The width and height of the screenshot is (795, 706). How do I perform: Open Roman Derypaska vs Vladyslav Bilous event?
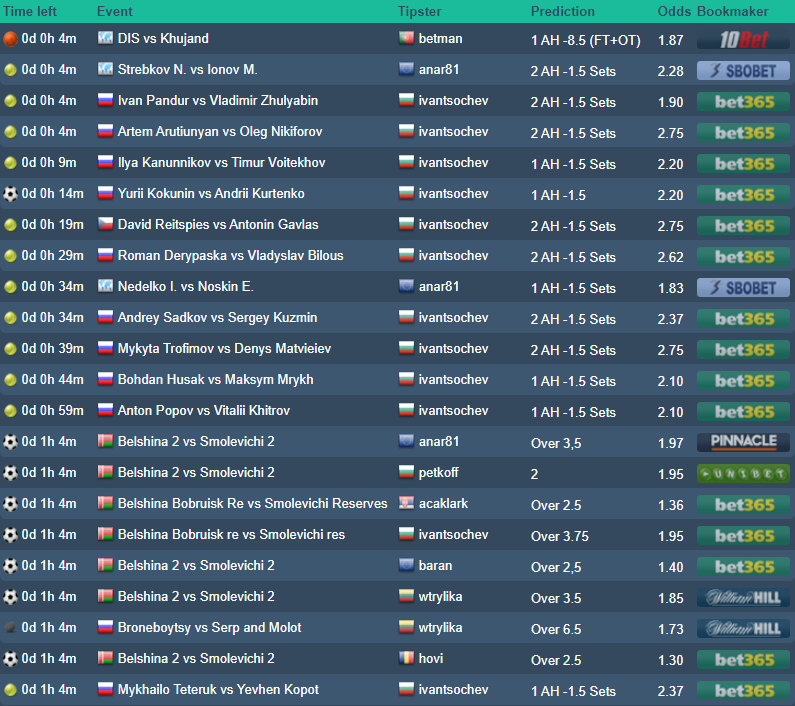click(x=230, y=255)
